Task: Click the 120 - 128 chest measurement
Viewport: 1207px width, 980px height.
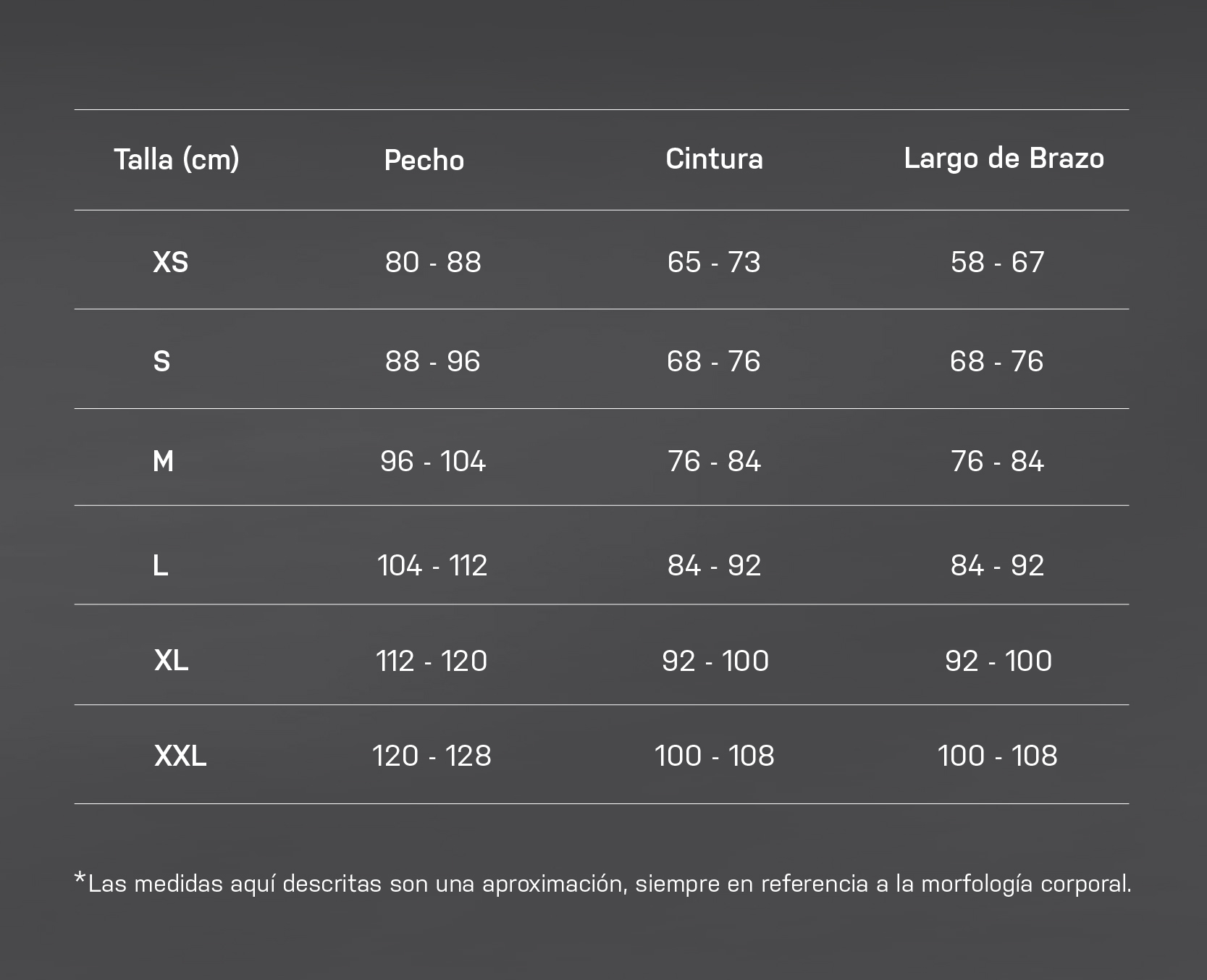Action: (x=432, y=756)
